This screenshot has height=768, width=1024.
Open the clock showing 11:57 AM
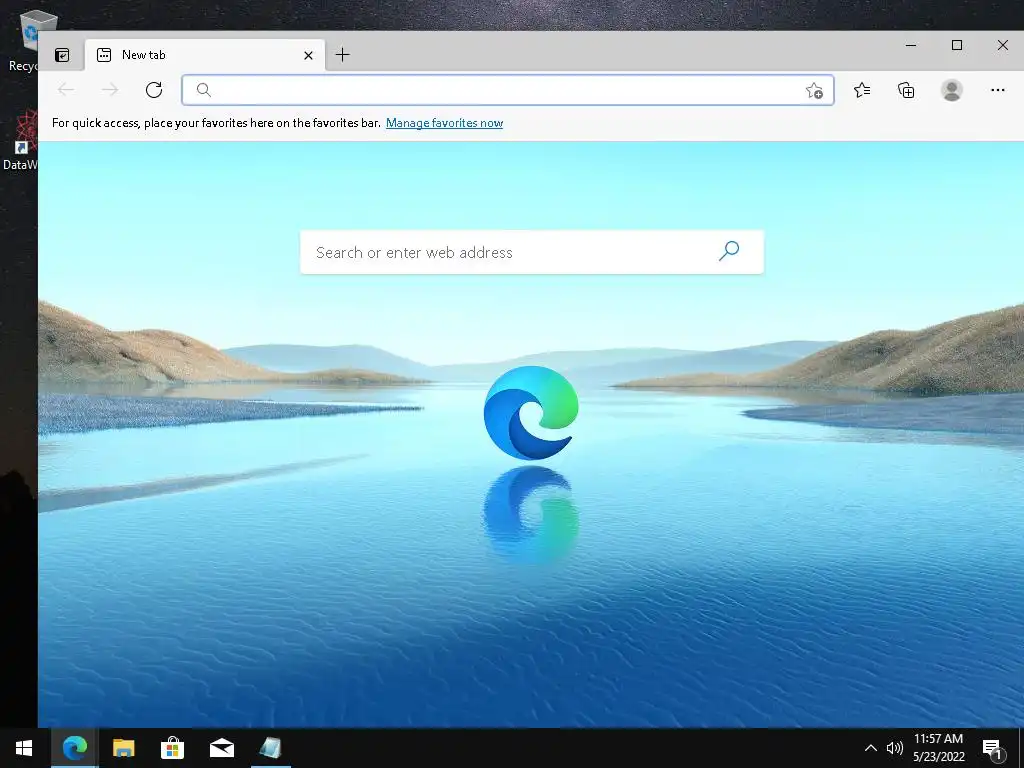point(938,748)
